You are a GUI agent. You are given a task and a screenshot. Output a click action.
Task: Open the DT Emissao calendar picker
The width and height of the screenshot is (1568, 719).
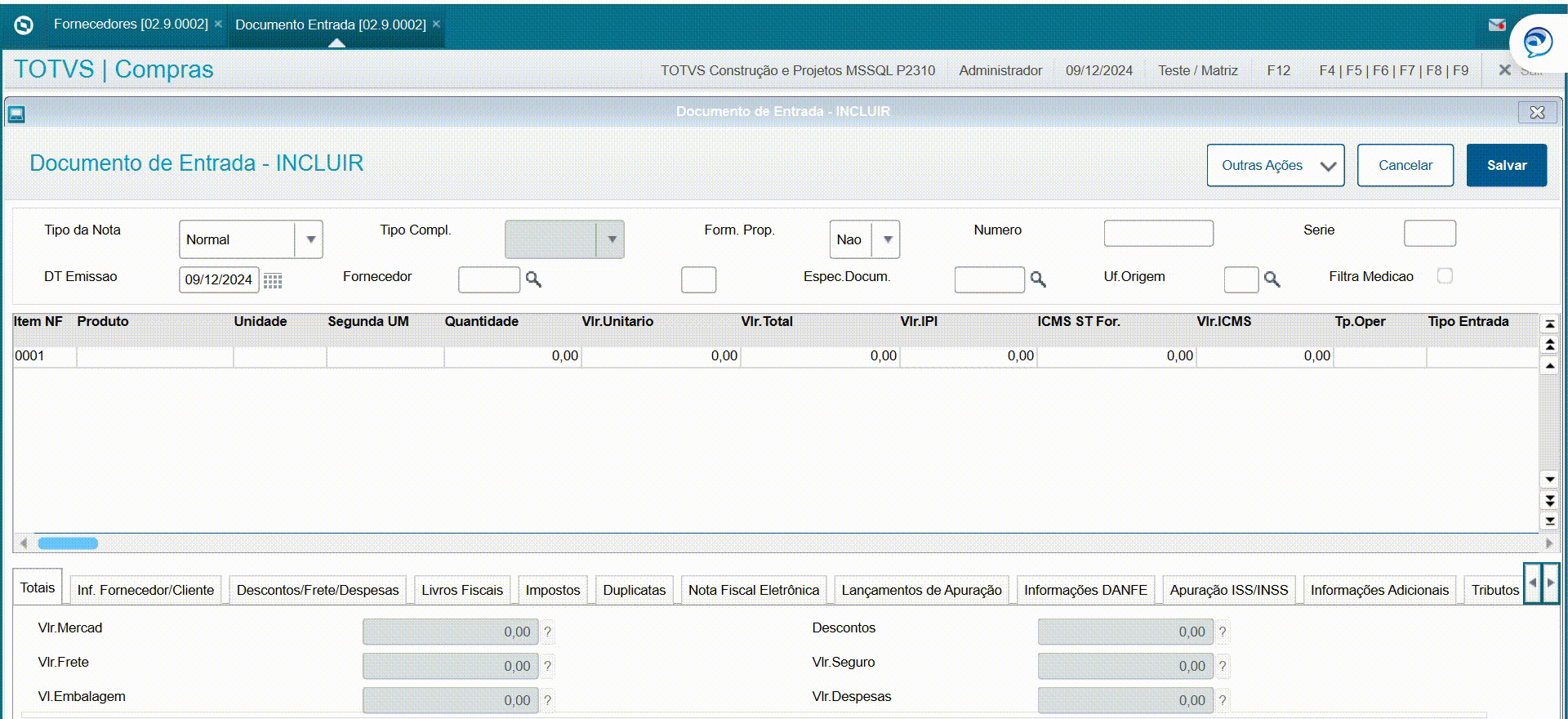click(x=273, y=280)
